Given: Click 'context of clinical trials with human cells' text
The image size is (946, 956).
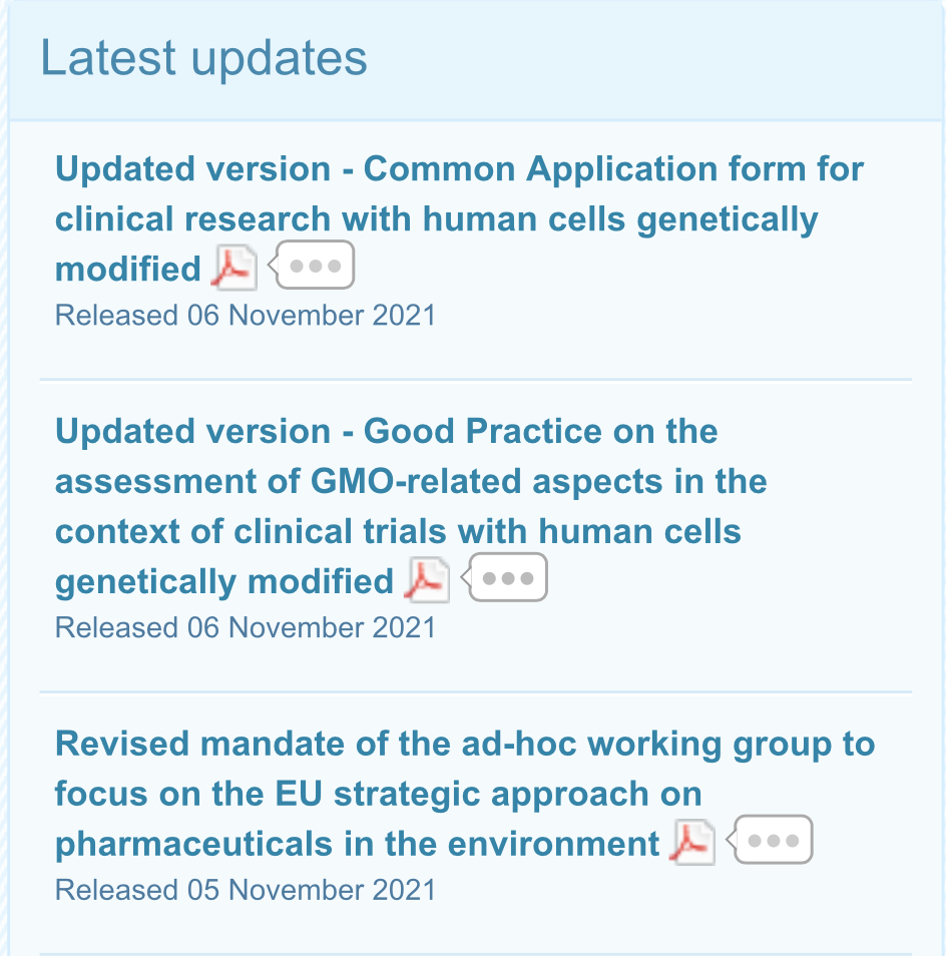Looking at the screenshot, I should click(x=398, y=531).
